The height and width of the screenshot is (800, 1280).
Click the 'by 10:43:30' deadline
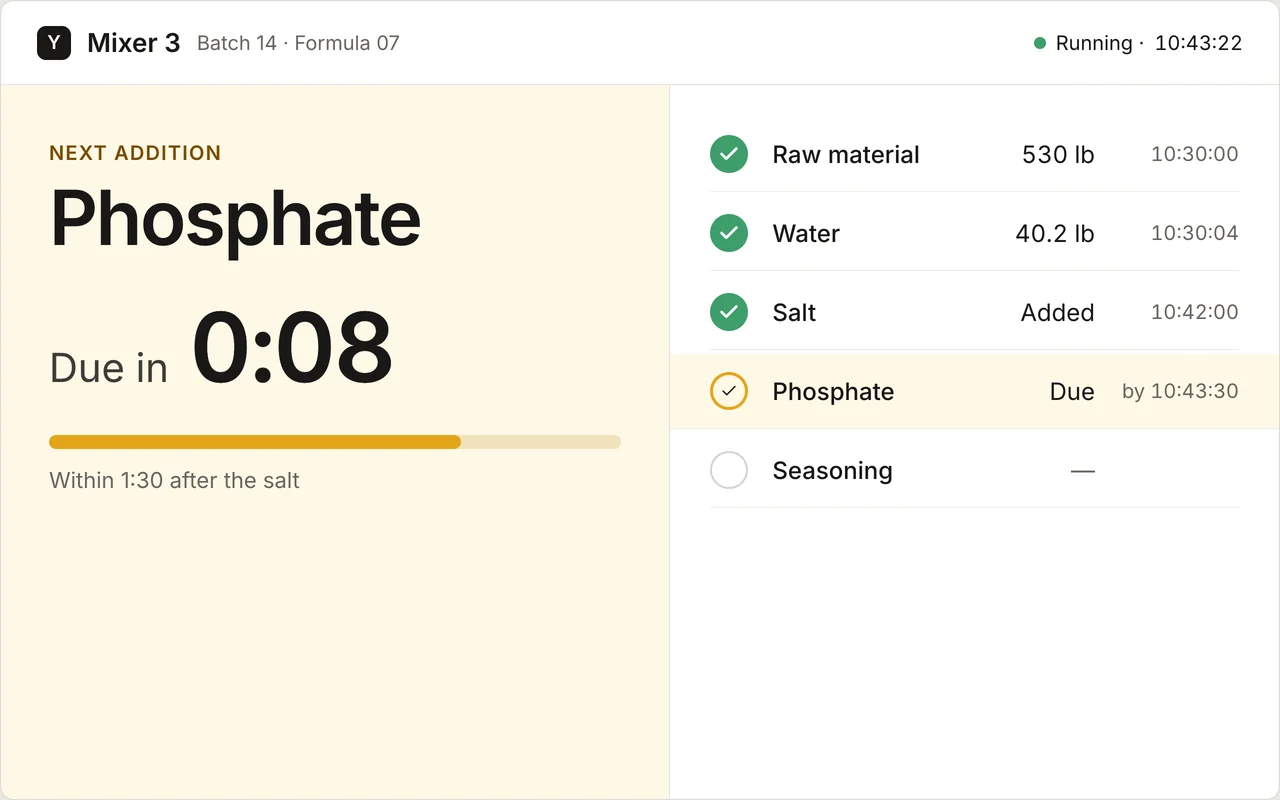pos(1180,391)
